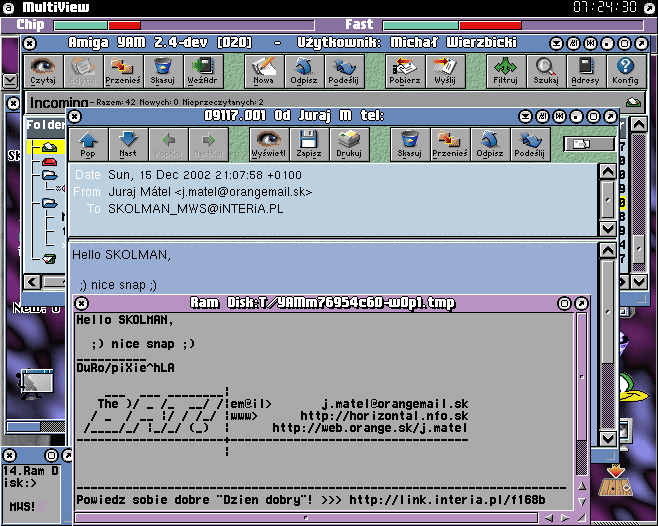Click Przenieś in main YAM toolbar
Image resolution: width=658 pixels, height=526 pixels.
tap(123, 71)
